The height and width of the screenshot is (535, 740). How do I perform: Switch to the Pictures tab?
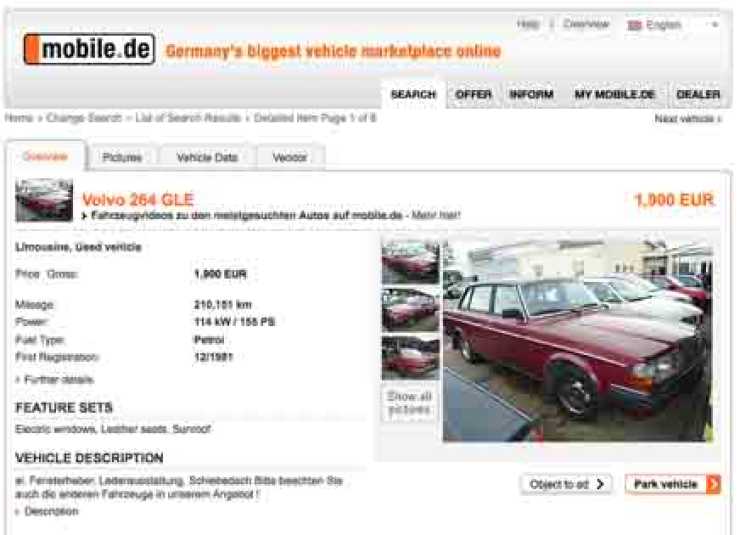coord(122,158)
